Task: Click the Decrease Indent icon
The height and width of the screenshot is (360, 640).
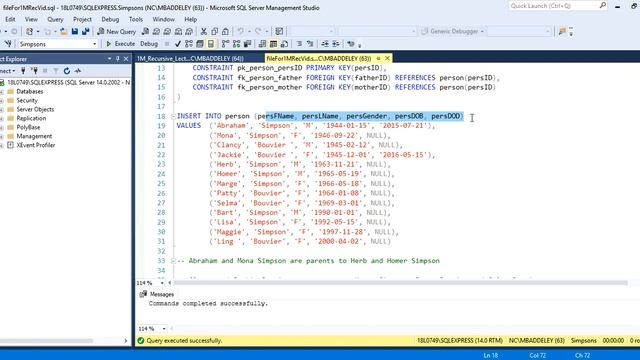Action: (325, 44)
